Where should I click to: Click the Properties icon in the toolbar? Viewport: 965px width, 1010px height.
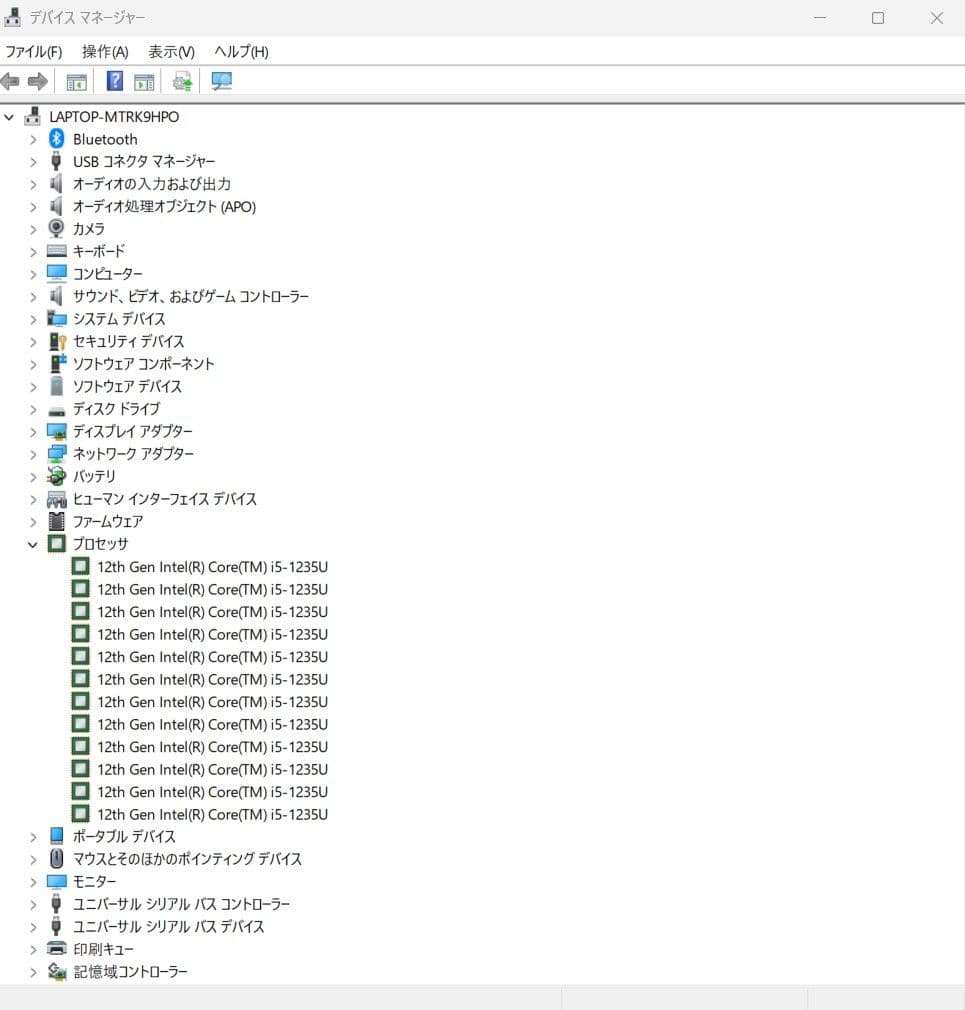[x=145, y=81]
